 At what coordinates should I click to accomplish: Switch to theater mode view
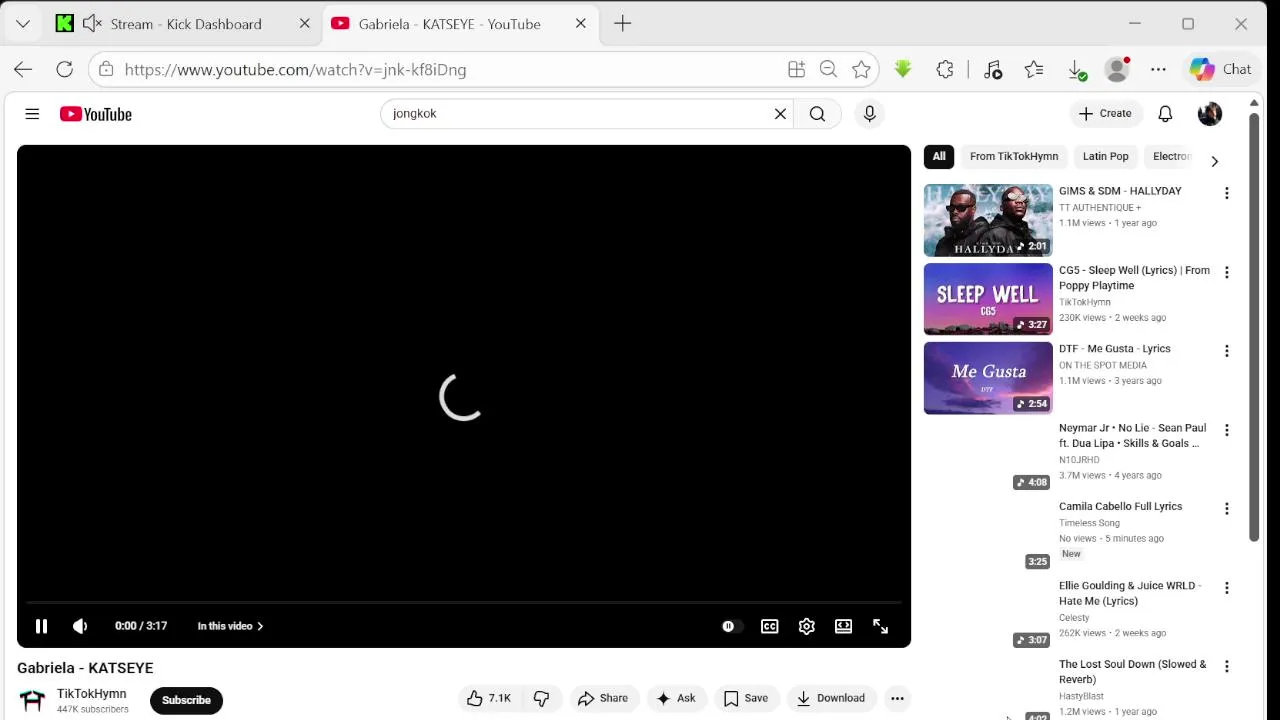pyautogui.click(x=844, y=626)
